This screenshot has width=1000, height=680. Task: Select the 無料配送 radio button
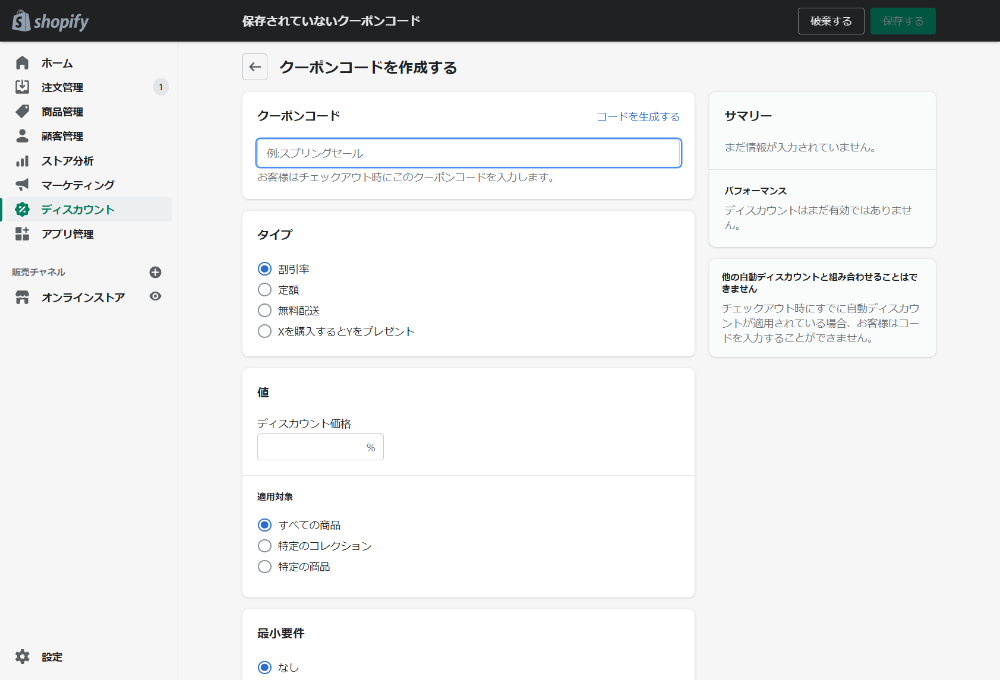[x=265, y=311]
